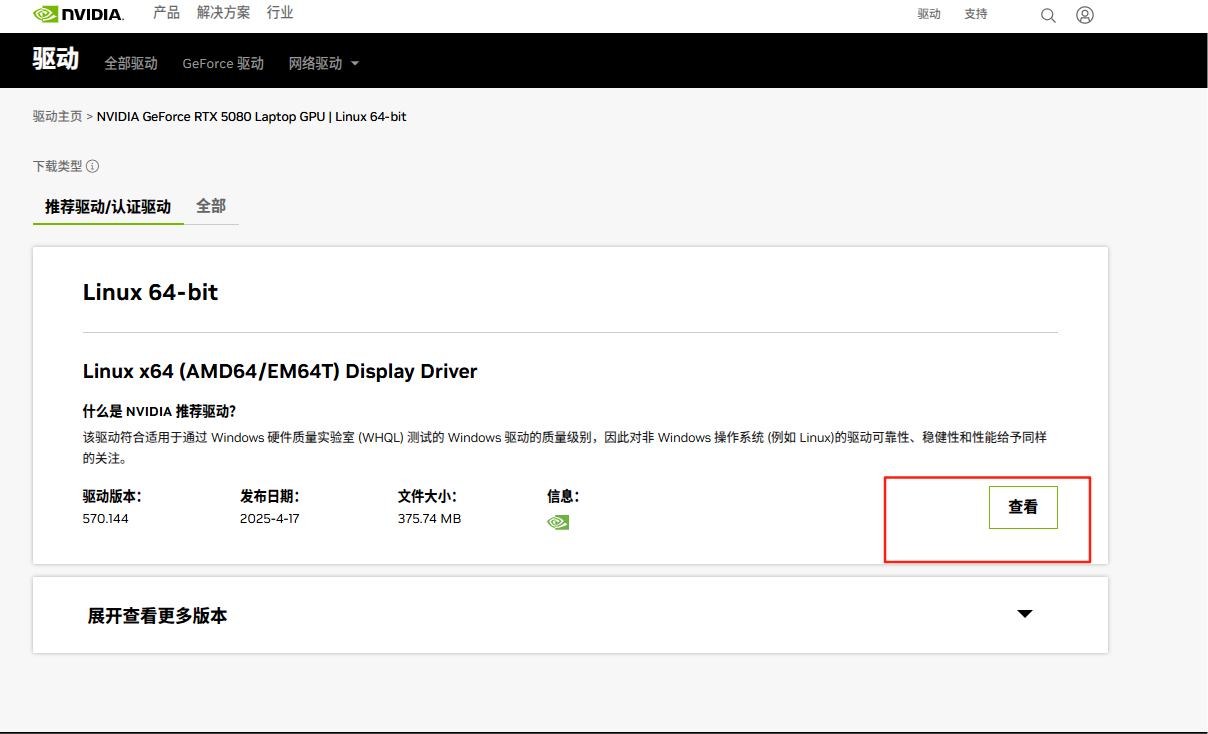Click the 查看 button
This screenshot has width=1208, height=734.
click(1023, 507)
